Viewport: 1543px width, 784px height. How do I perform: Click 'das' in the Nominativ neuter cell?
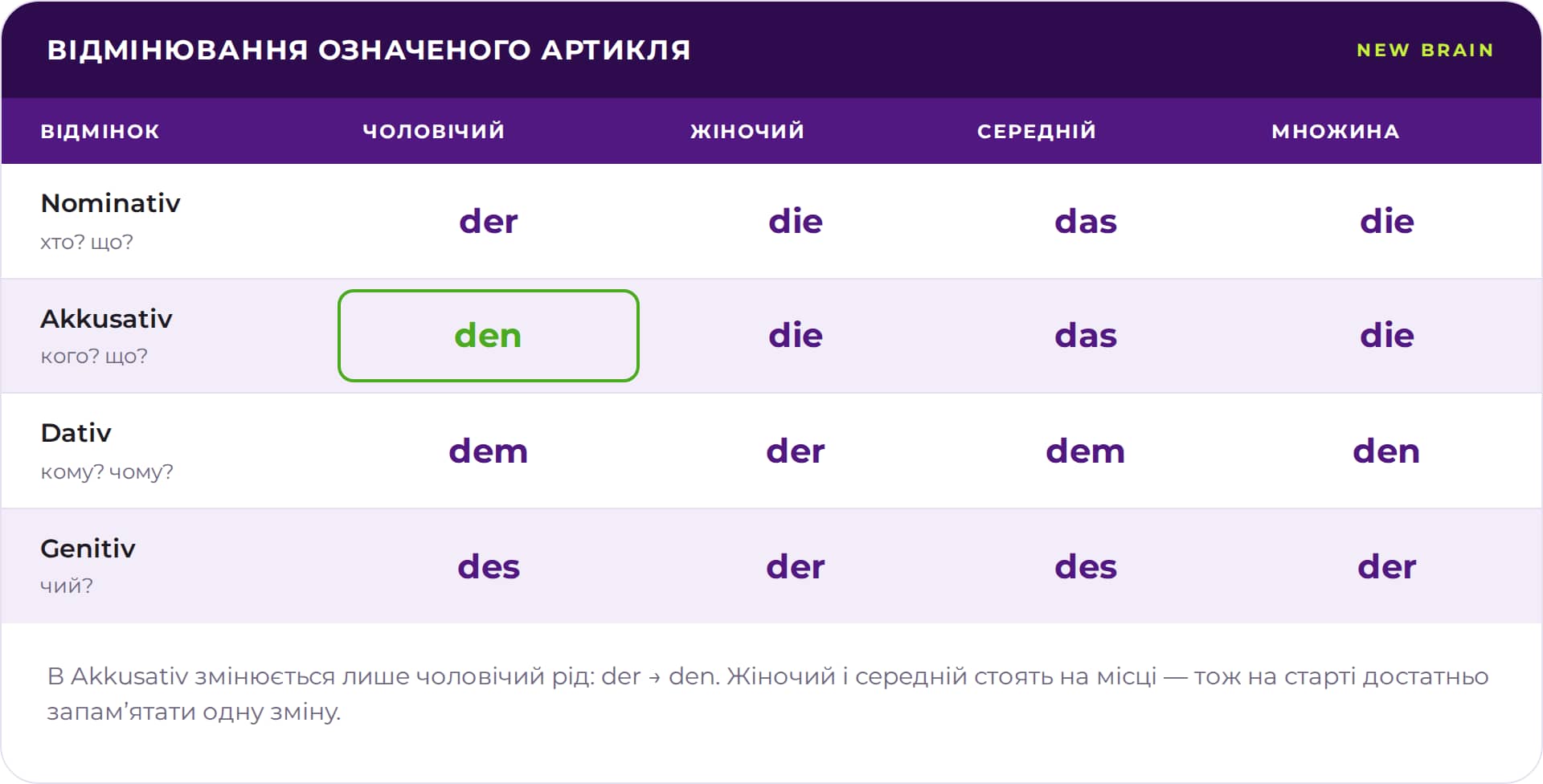coord(1086,221)
